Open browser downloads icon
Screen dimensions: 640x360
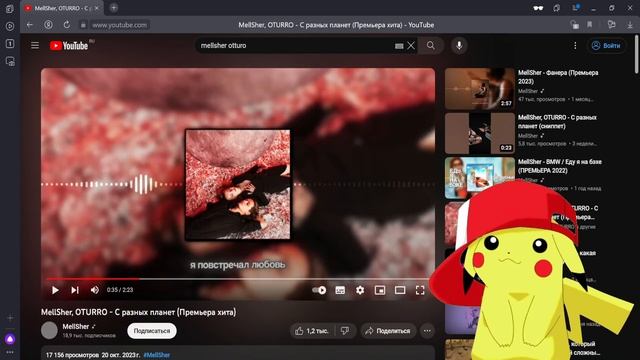630,25
